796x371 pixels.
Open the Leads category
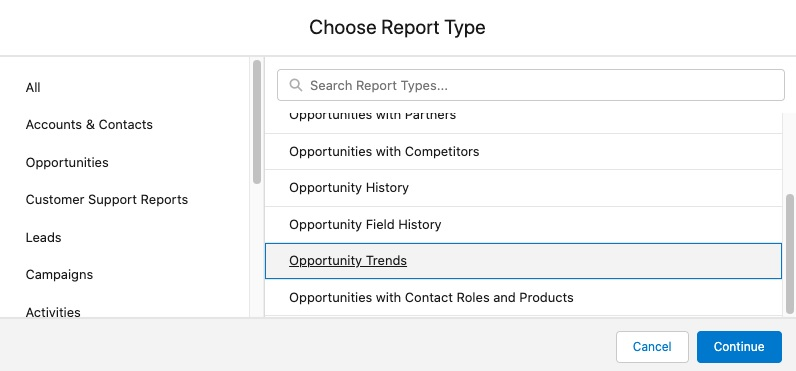click(x=43, y=238)
